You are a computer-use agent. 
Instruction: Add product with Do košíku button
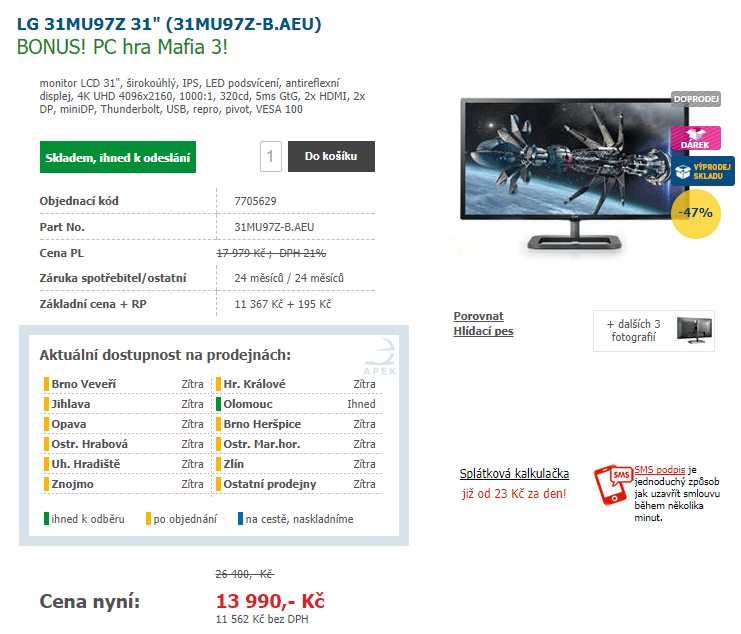(x=331, y=156)
